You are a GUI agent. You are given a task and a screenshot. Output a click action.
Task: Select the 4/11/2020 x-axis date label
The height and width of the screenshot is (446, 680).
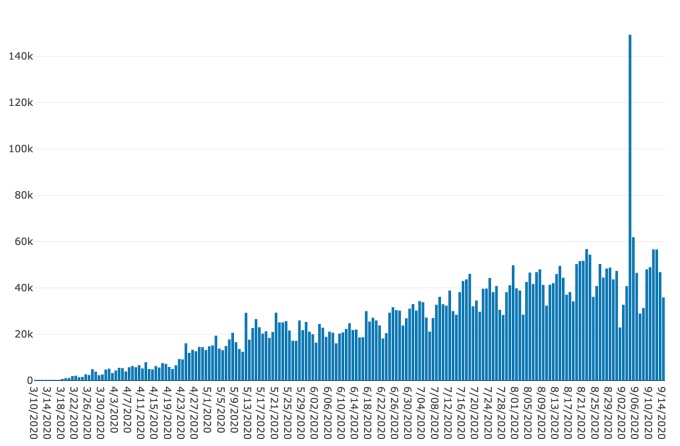(x=141, y=413)
